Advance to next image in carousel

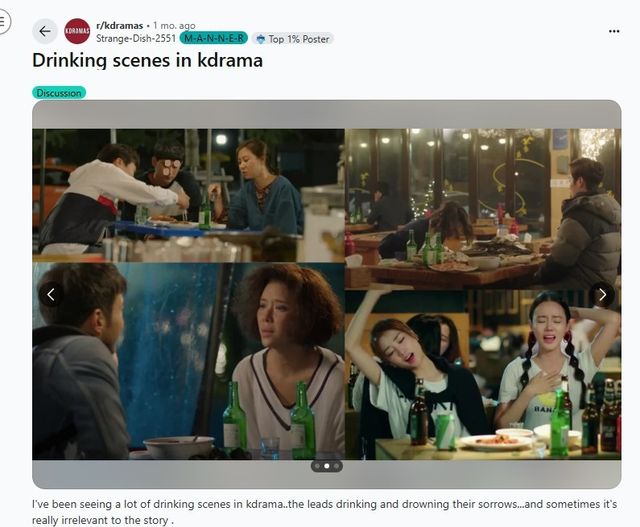tap(602, 294)
